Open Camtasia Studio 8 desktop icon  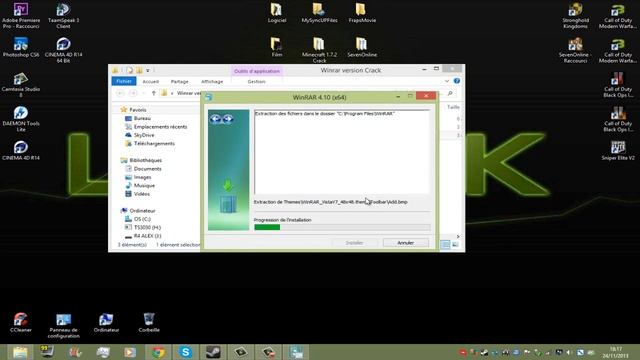[x=21, y=84]
